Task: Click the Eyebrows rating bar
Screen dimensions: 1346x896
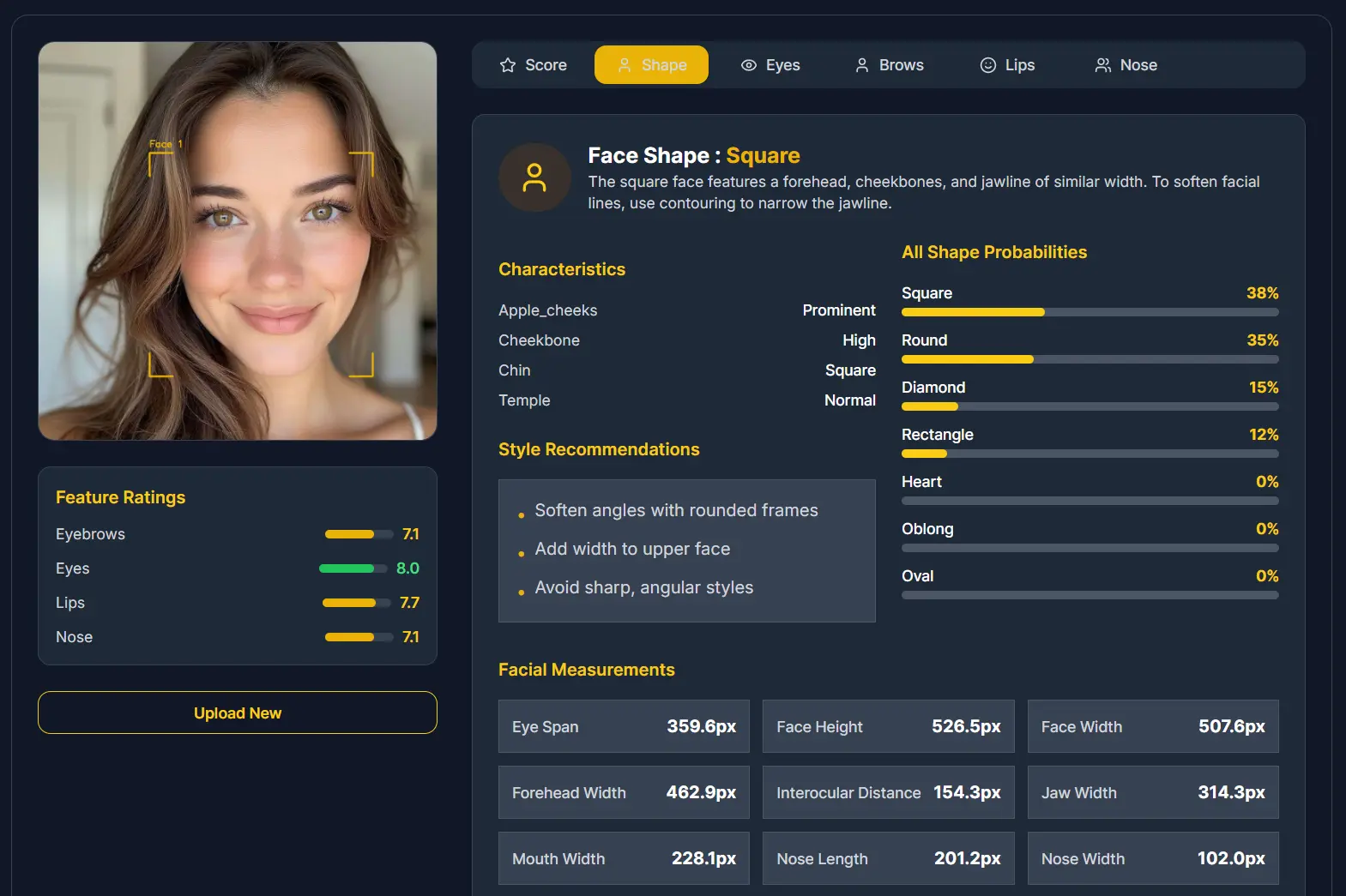Action: pyautogui.click(x=359, y=534)
